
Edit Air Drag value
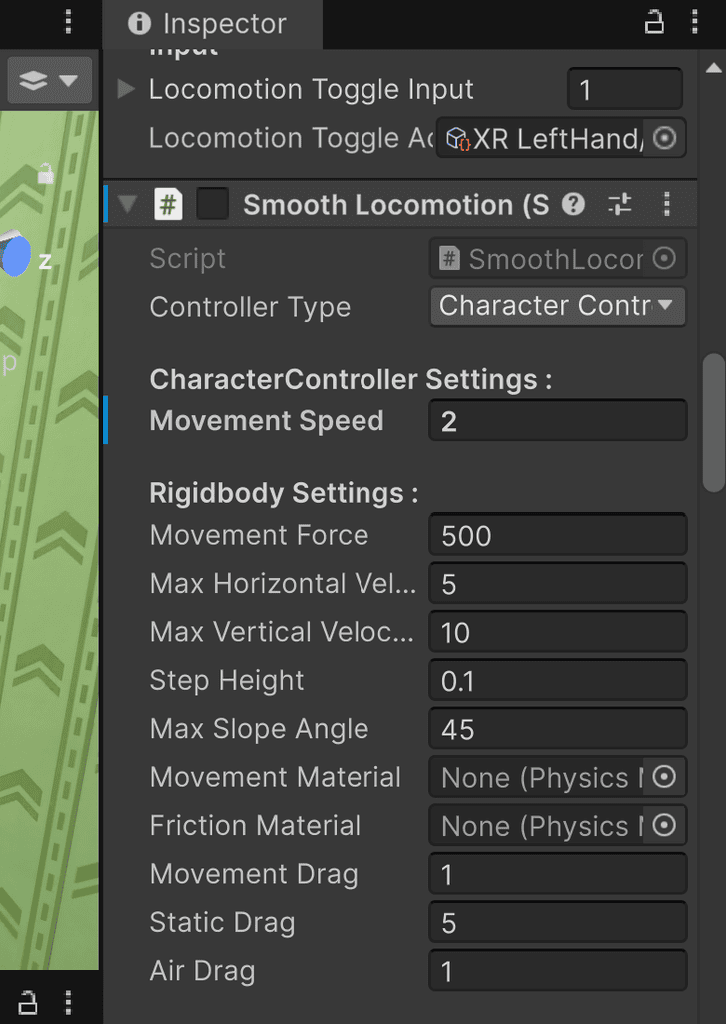point(558,971)
